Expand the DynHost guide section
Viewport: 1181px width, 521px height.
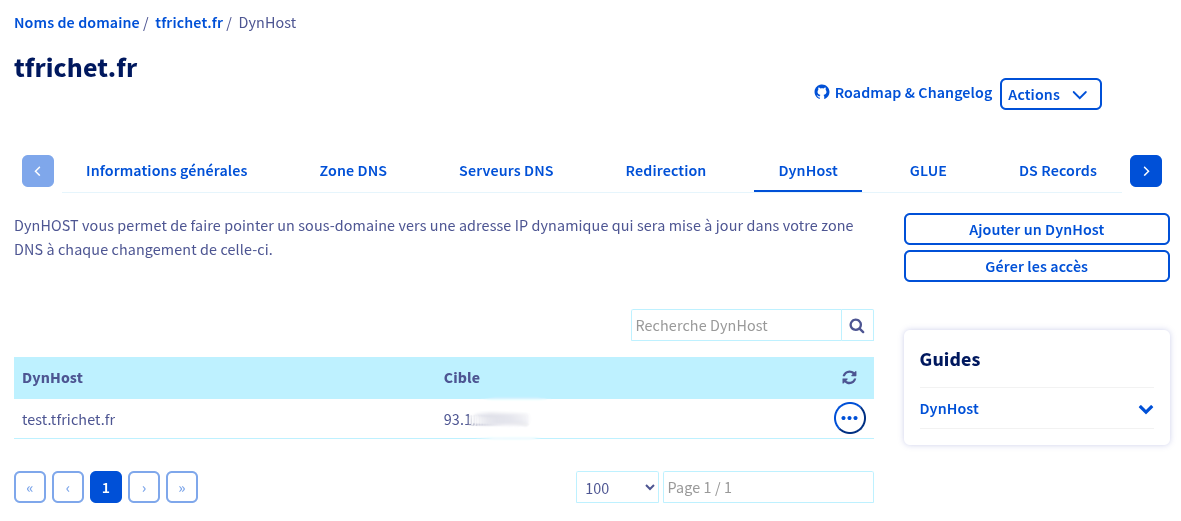point(1145,409)
